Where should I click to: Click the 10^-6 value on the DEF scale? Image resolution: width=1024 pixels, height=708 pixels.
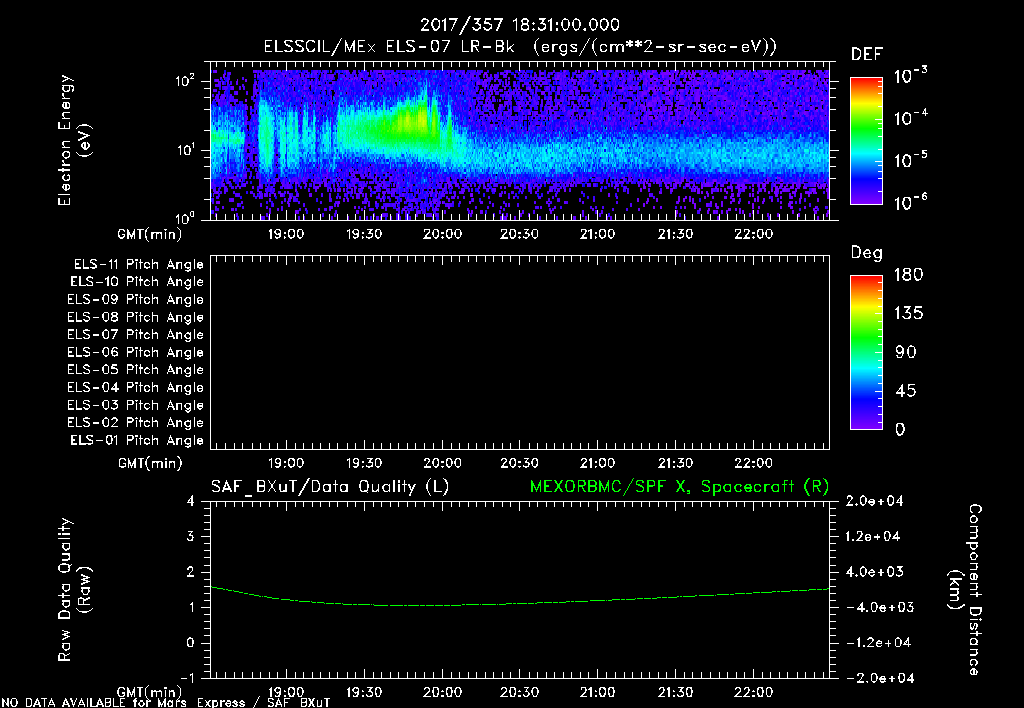coord(911,202)
